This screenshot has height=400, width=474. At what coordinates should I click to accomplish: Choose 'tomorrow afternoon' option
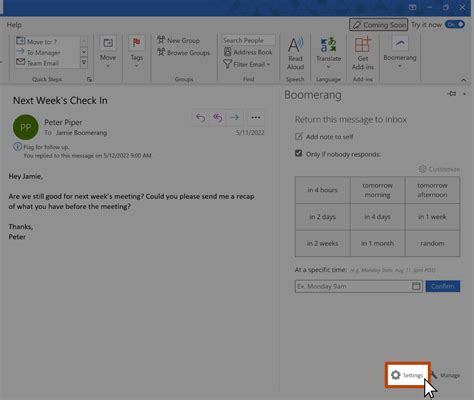coord(432,190)
